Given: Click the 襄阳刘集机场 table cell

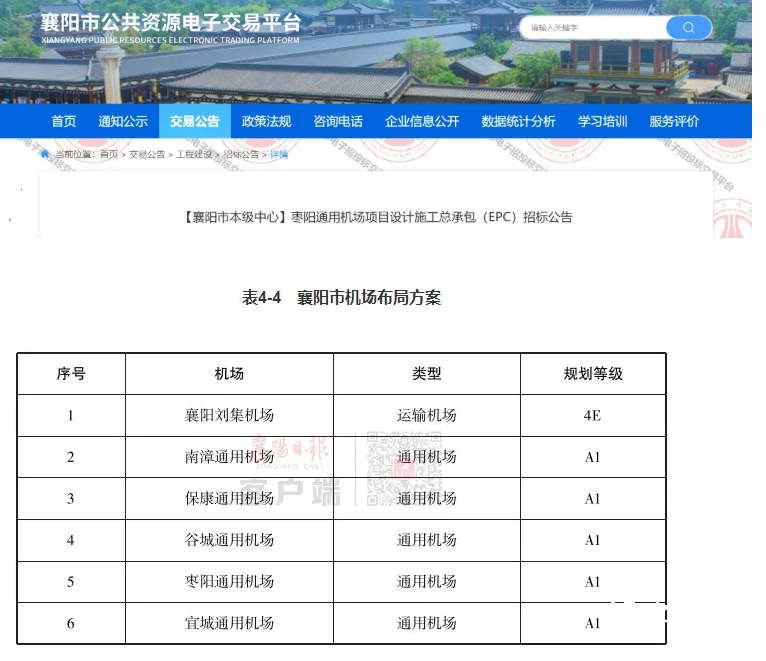Looking at the screenshot, I should [229, 415].
